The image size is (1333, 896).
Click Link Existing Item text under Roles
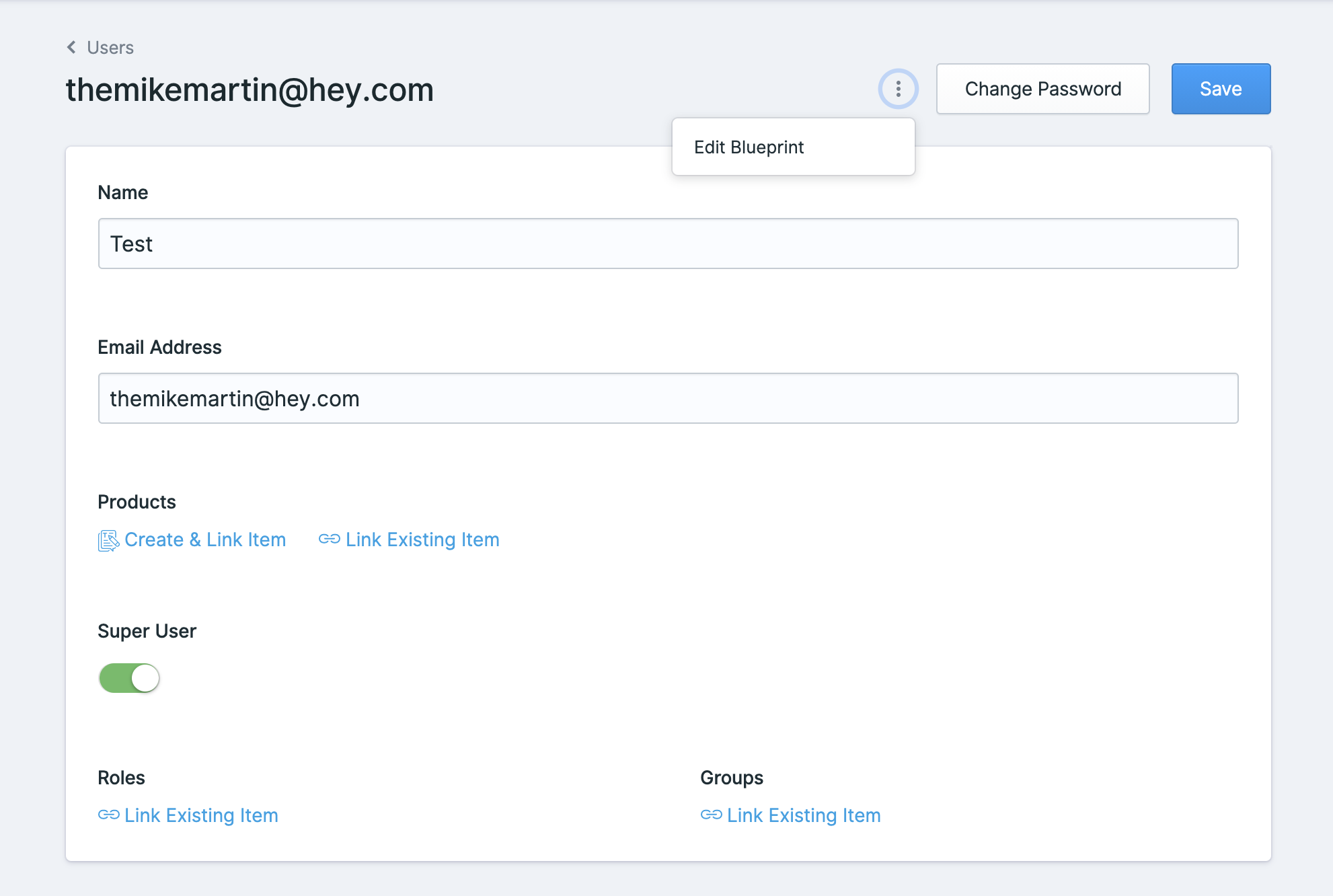[x=201, y=816]
